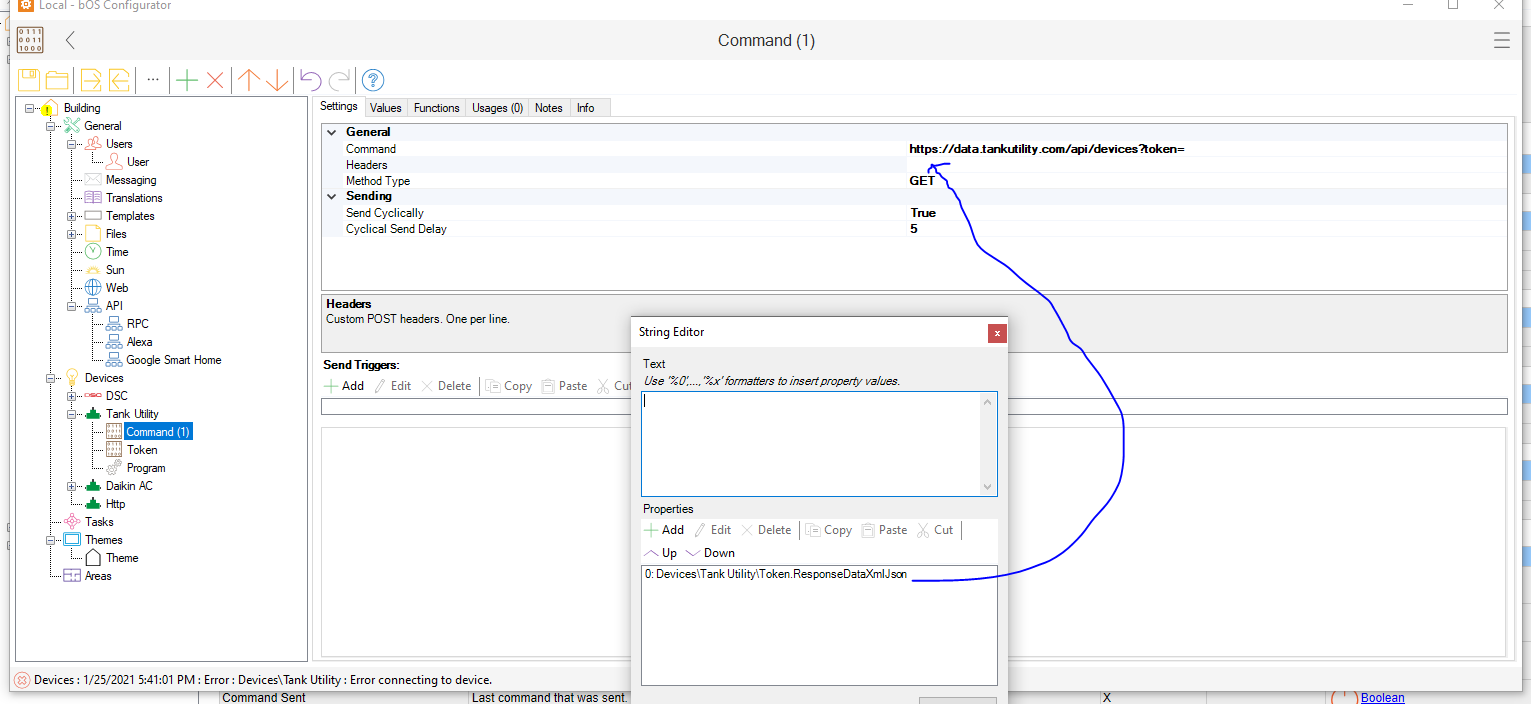Viewport: 1531px width, 704px height.
Task: Select the Token node in the tree
Action: [142, 450]
